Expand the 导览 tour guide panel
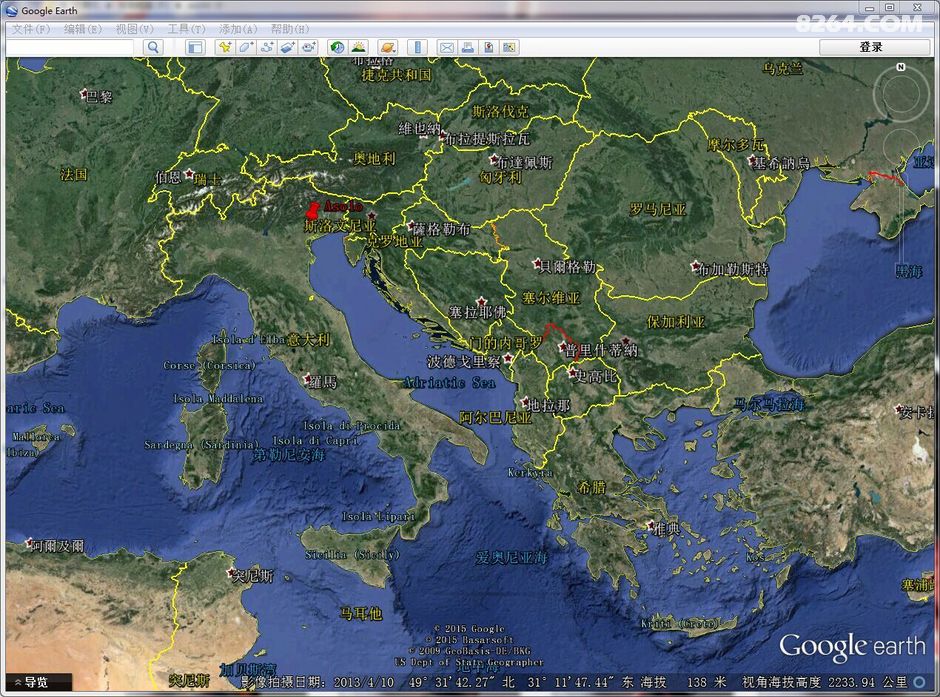Viewport: 940px width, 697px height. pos(36,682)
